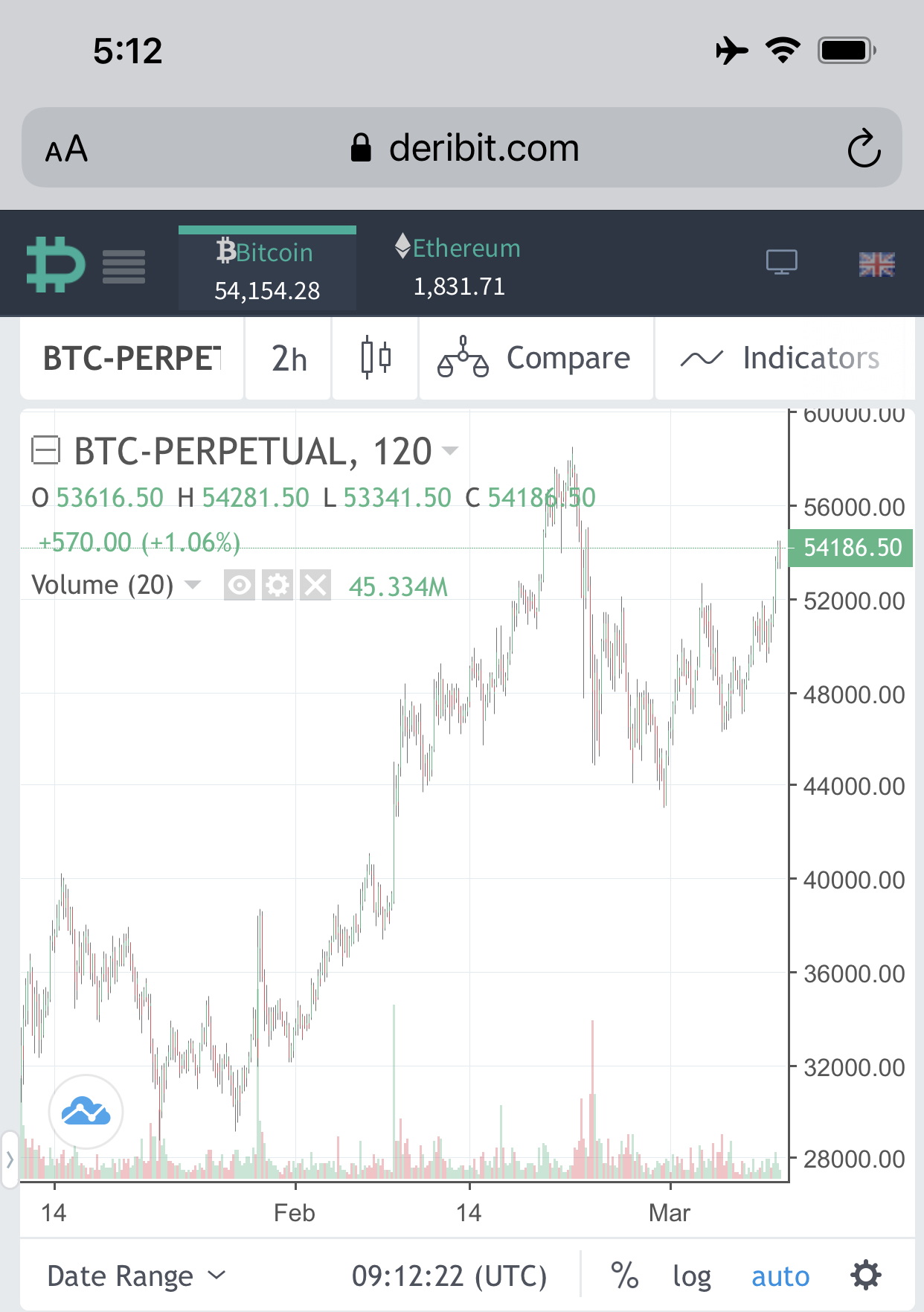Remove the Volume indicator with X
This screenshot has height=1312, width=924.
pyautogui.click(x=315, y=586)
